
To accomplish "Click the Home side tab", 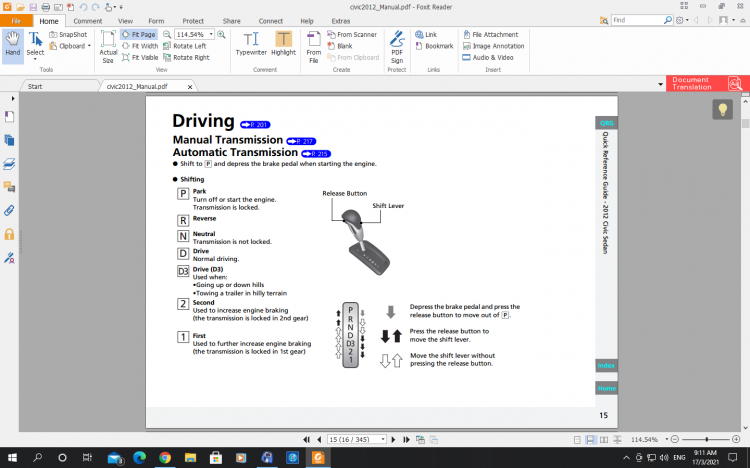I will click(606, 388).
